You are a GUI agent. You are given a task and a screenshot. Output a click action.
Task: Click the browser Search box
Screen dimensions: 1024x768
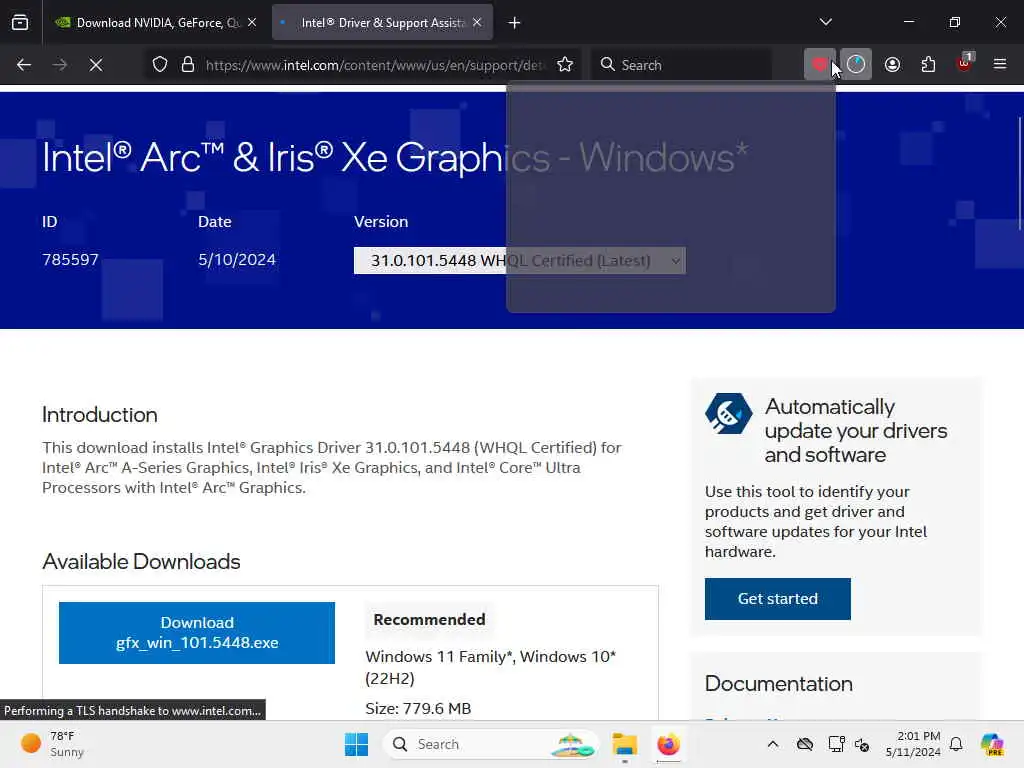point(681,65)
